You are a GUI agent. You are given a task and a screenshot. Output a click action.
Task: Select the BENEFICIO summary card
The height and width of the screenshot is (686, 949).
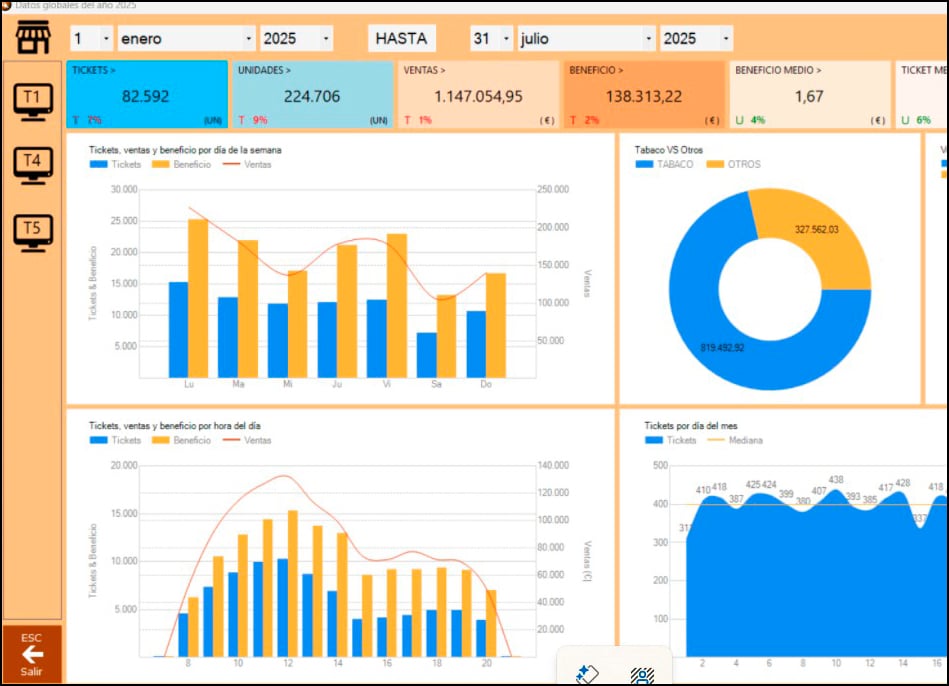(643, 95)
